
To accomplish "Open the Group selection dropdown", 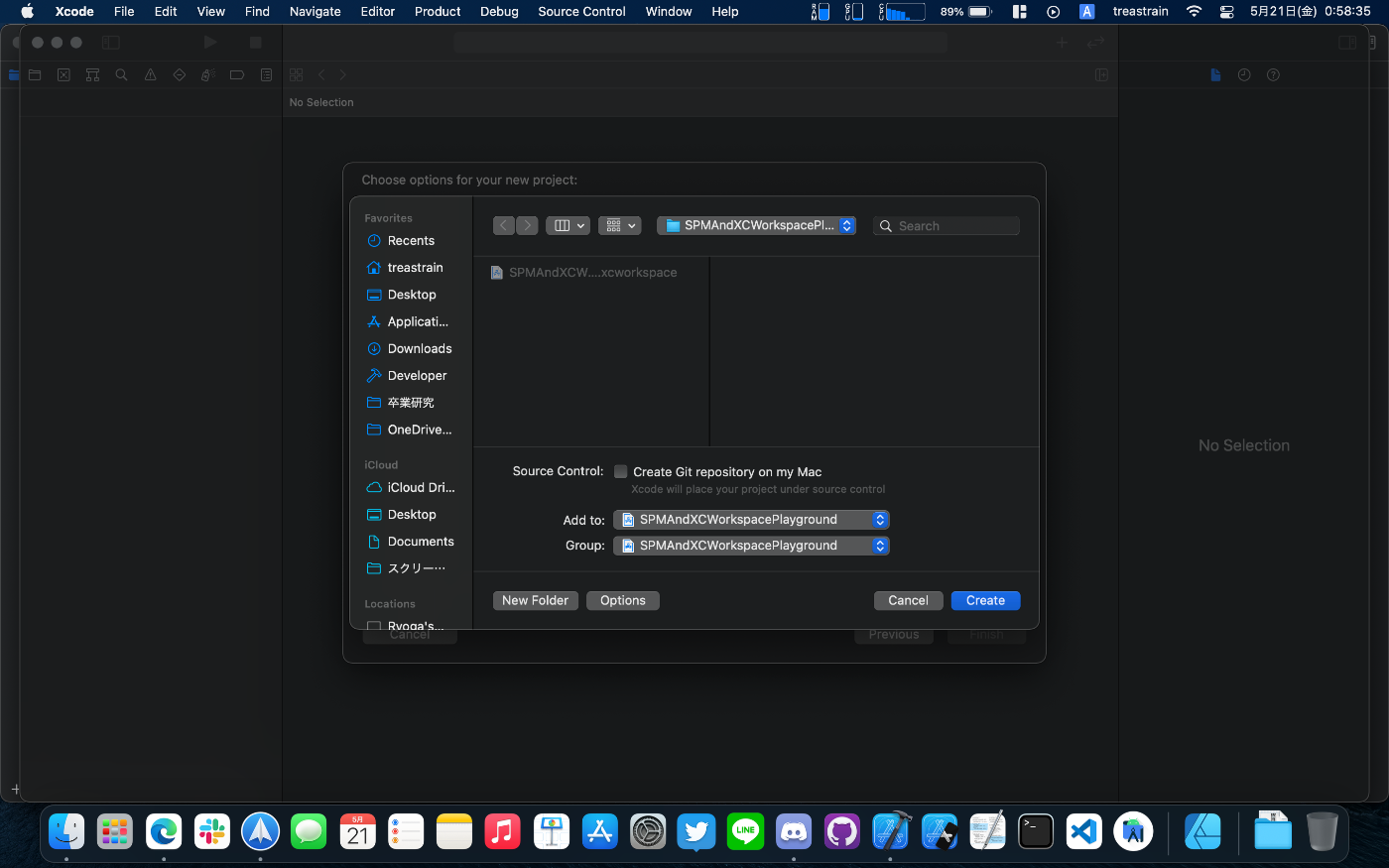I will click(x=751, y=546).
